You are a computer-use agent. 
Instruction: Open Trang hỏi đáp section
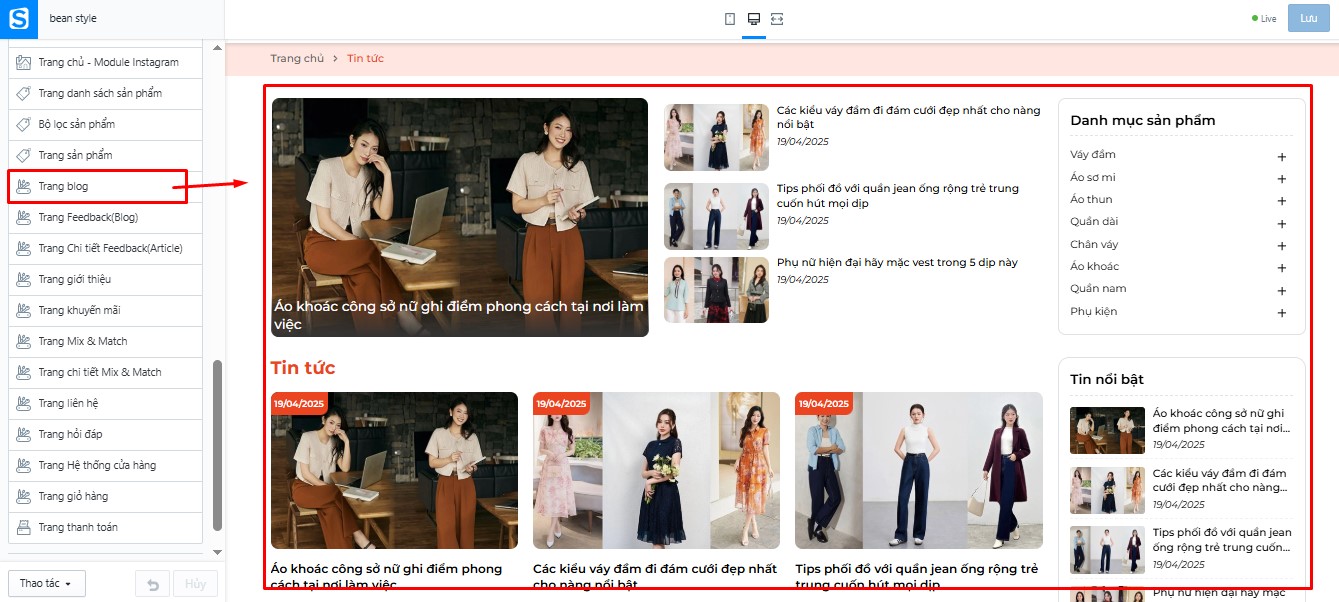(105, 434)
